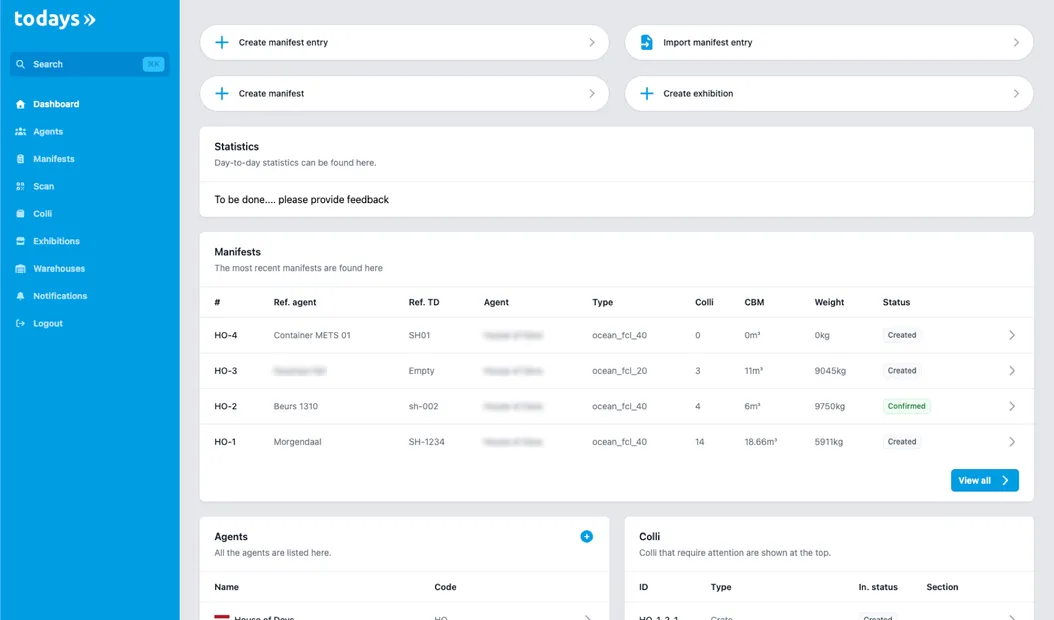1054x620 pixels.
Task: Click the Exhibitions icon in sidebar
Action: 20,241
